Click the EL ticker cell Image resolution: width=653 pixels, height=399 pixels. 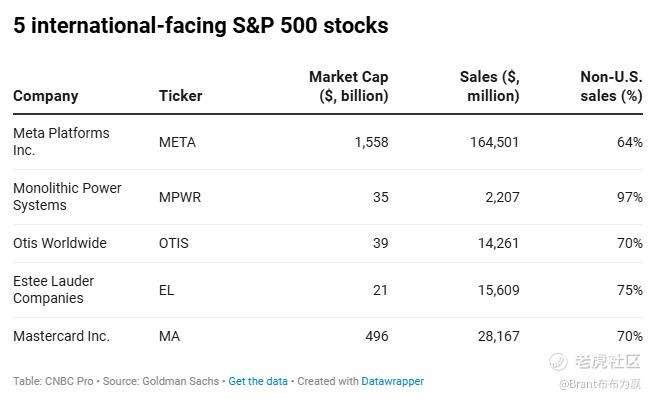166,290
